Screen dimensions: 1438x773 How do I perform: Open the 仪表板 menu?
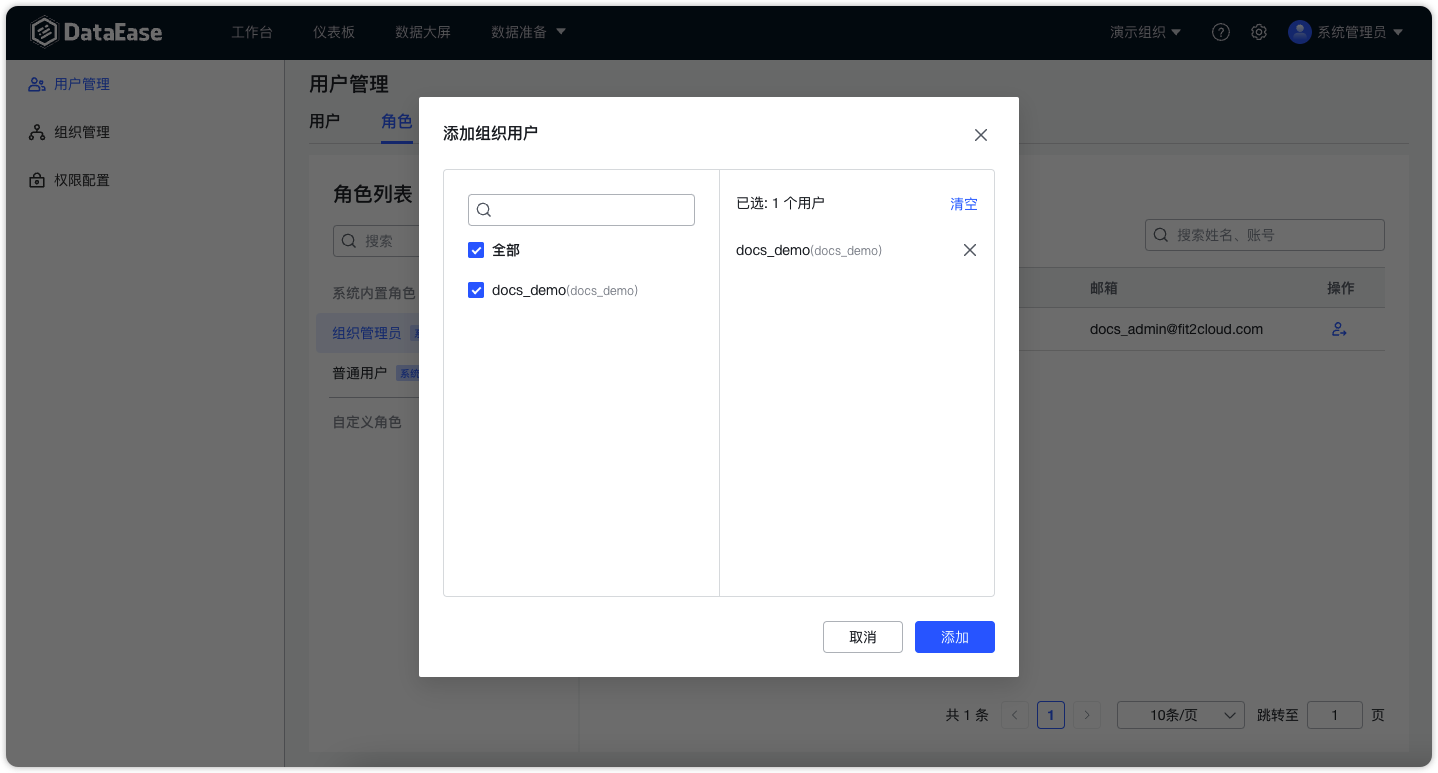click(x=334, y=32)
